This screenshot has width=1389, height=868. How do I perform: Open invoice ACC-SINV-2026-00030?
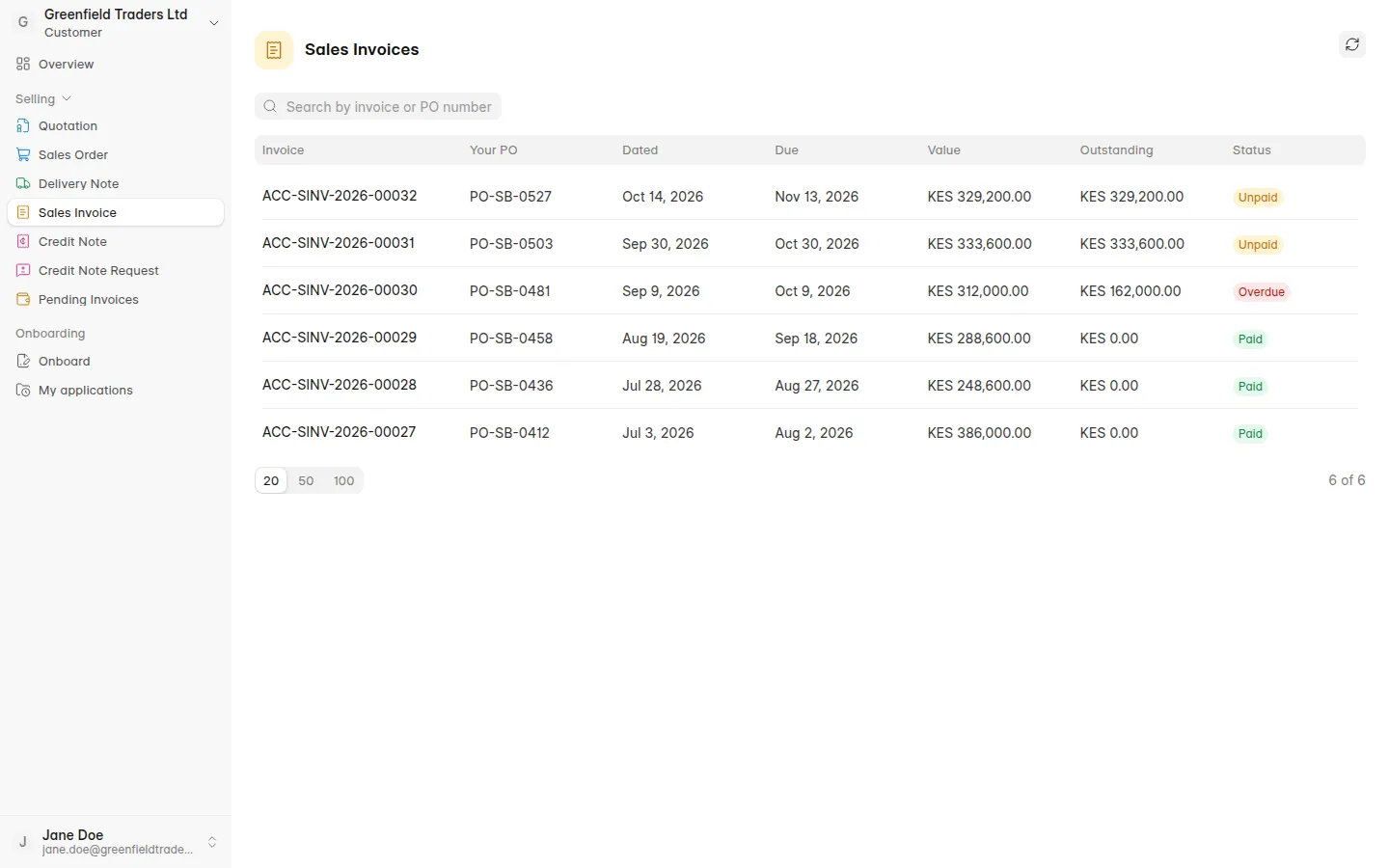tap(340, 290)
